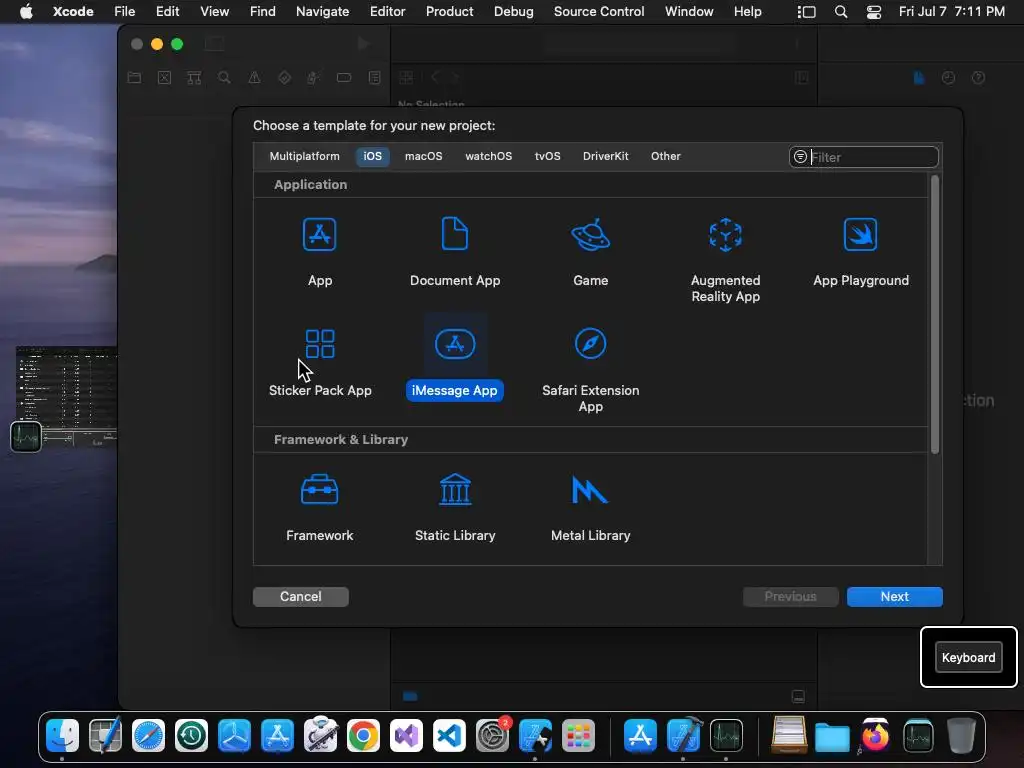Open the Navigate menu
Viewport: 1024px width, 768px height.
click(x=322, y=11)
